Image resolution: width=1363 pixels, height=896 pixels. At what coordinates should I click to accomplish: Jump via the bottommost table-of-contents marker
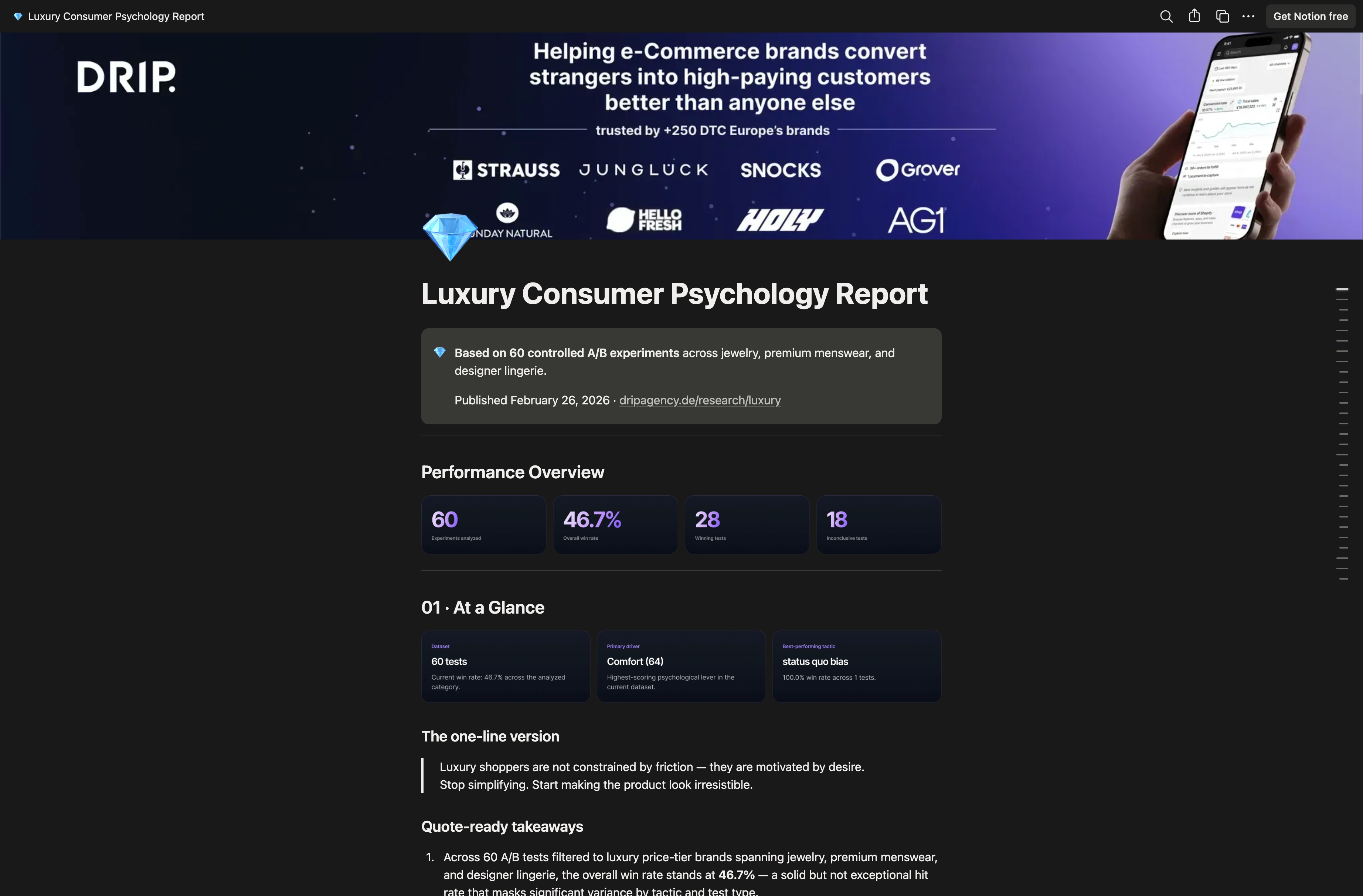(x=1343, y=579)
